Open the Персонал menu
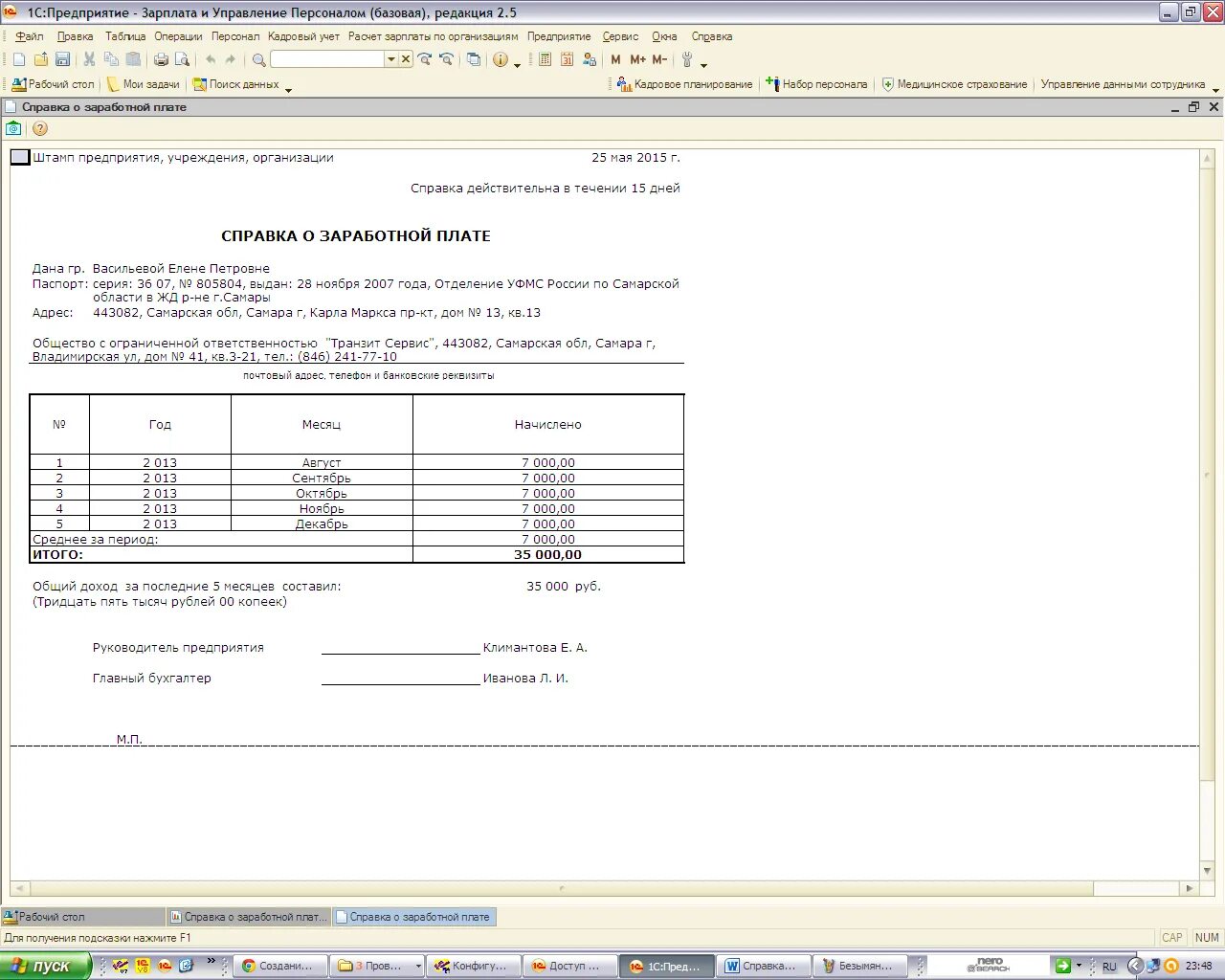 235,36
